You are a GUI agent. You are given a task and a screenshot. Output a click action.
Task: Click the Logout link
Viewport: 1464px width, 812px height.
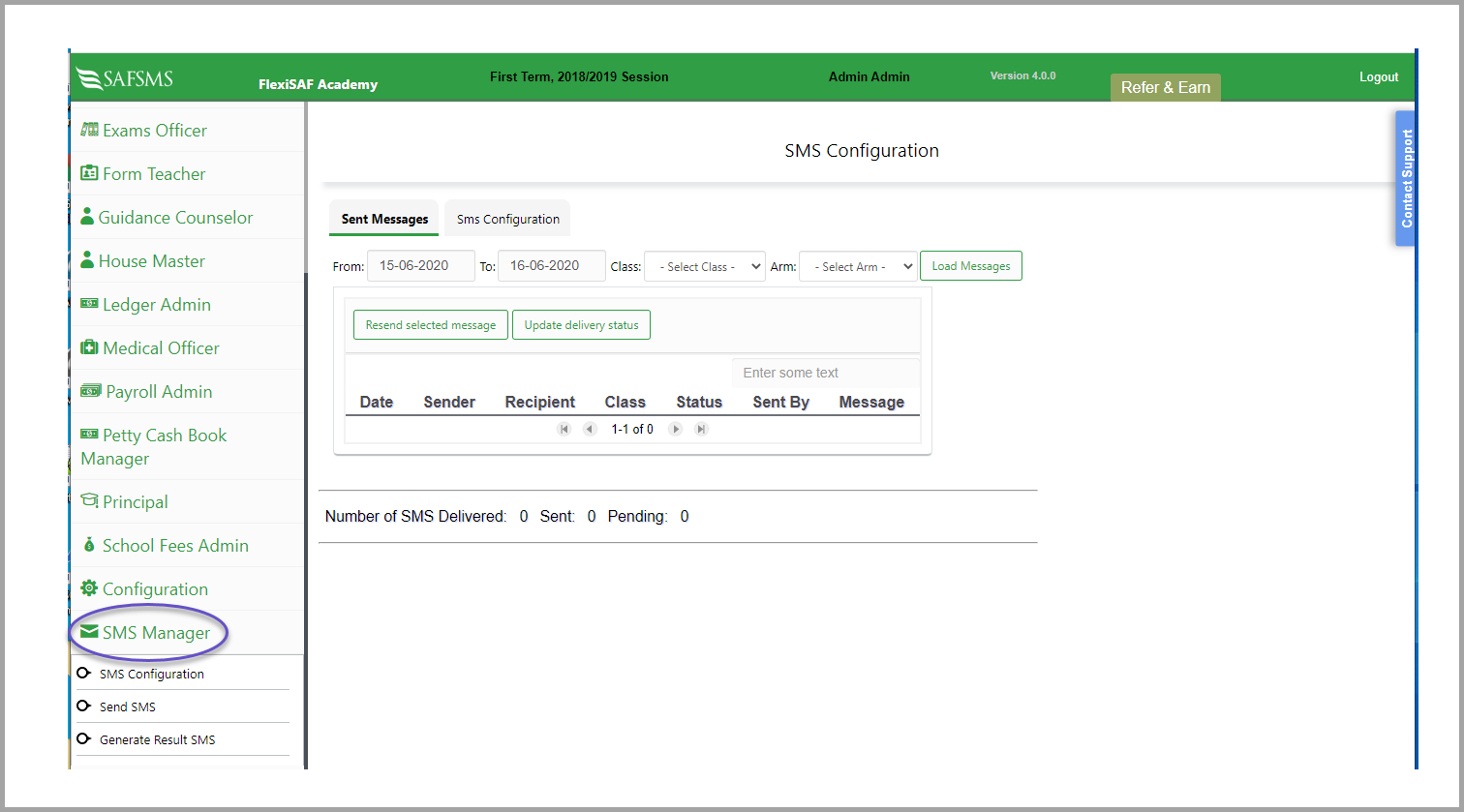coord(1379,76)
